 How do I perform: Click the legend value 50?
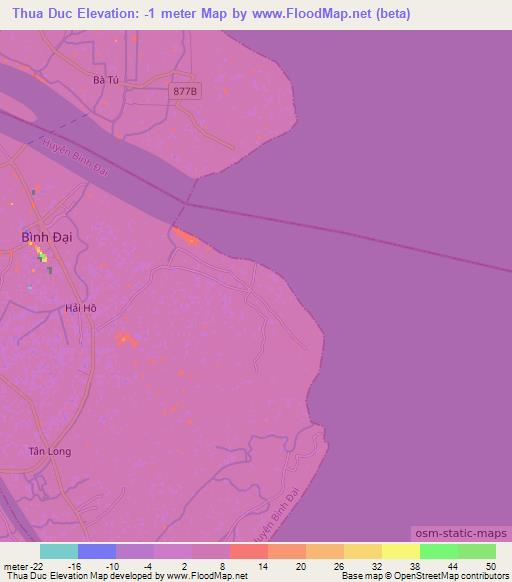(491, 566)
